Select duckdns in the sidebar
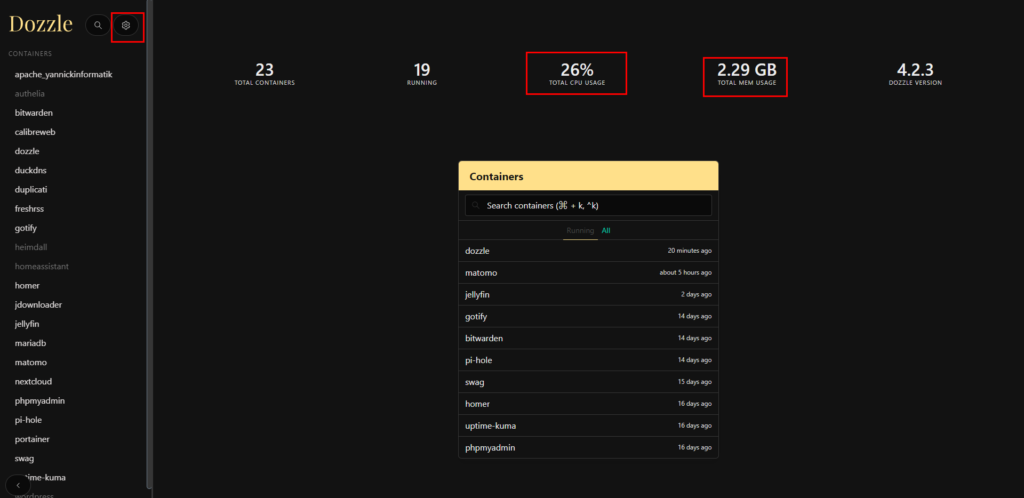This screenshot has width=1024, height=498. click(x=30, y=170)
